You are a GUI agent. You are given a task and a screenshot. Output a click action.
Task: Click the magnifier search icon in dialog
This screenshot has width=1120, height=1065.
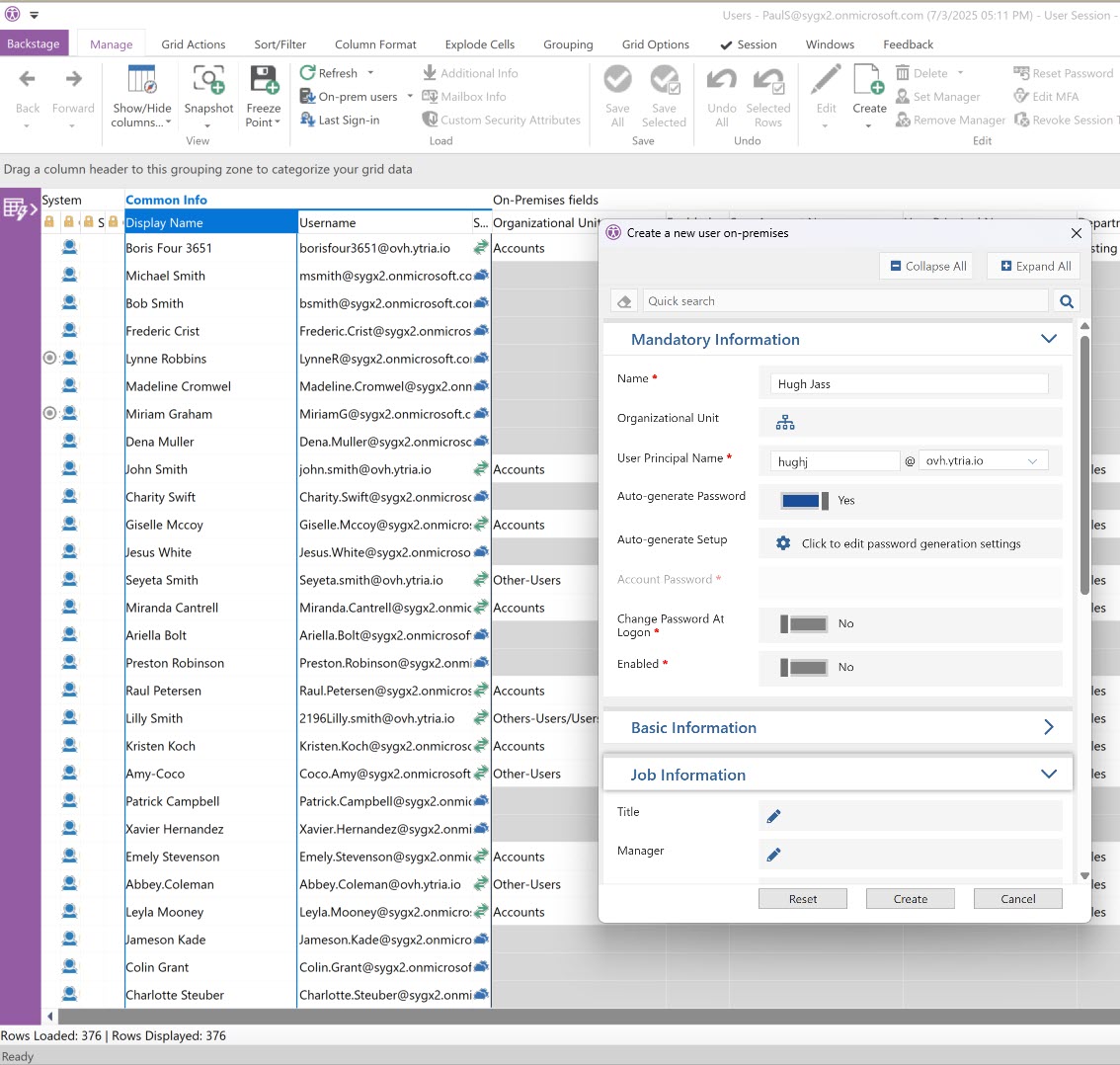1066,302
